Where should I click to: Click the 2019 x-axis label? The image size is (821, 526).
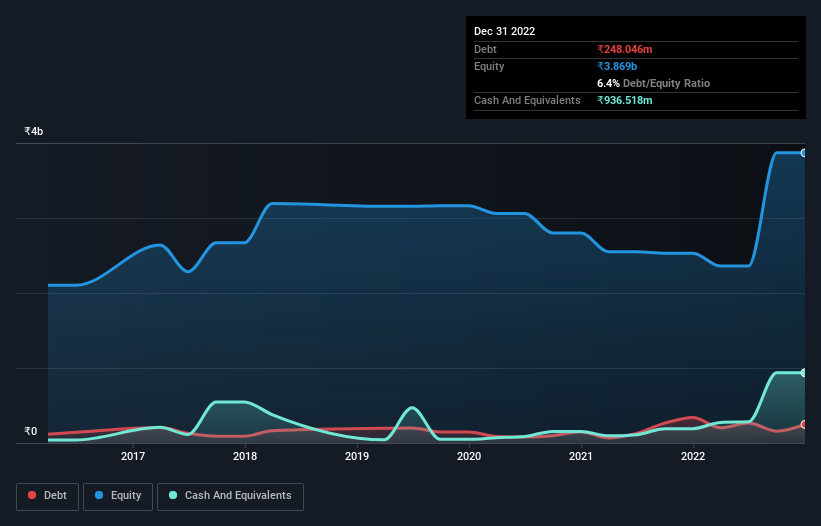point(357,456)
